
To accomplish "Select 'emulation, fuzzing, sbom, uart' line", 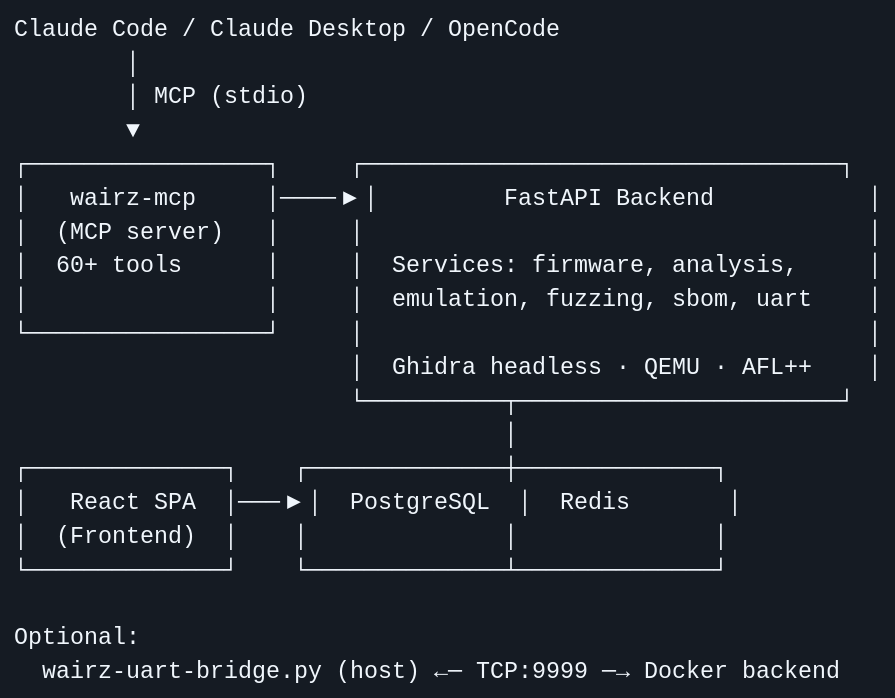I will point(601,298).
